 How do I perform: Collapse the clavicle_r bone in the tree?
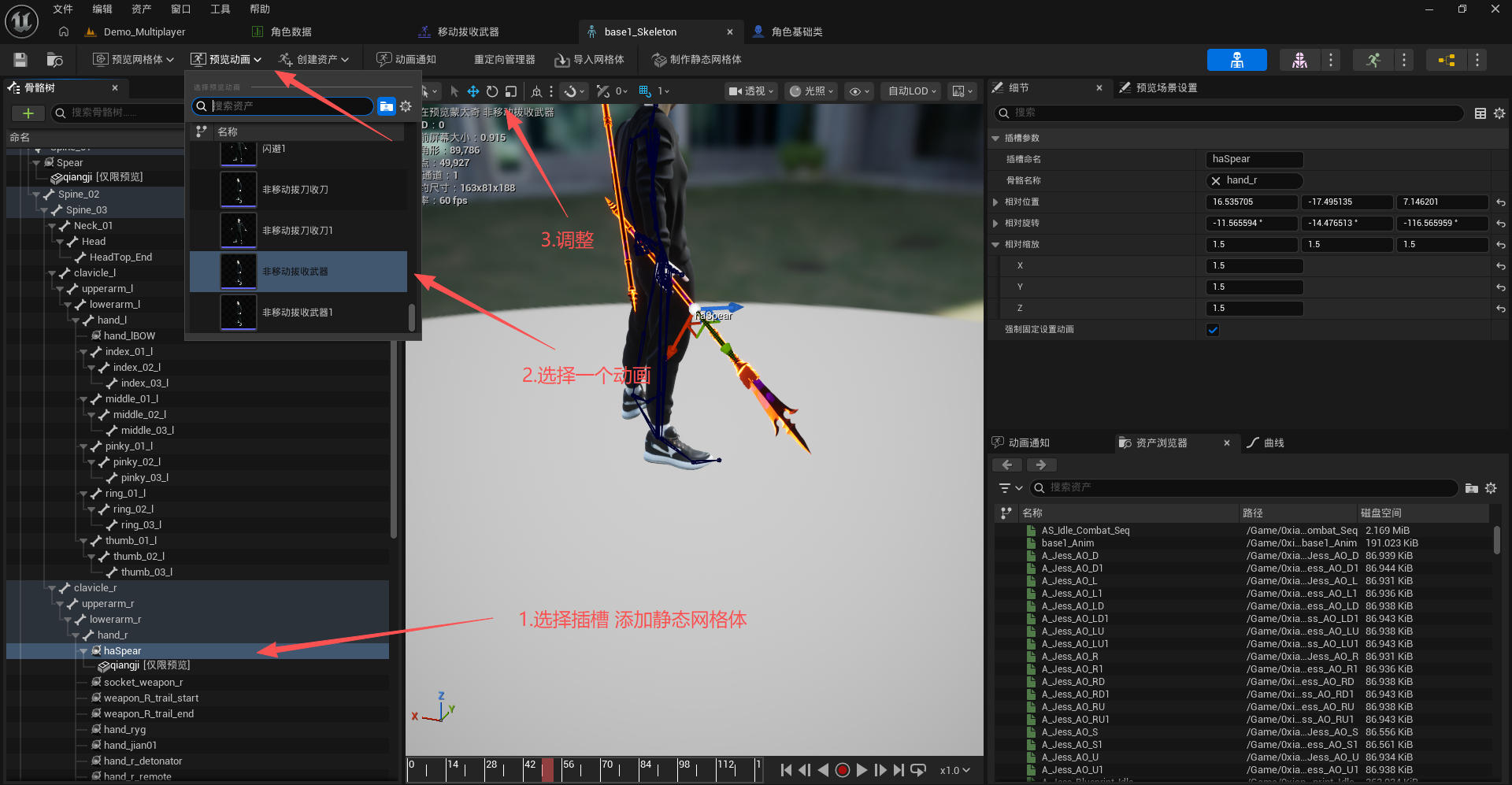click(x=52, y=588)
